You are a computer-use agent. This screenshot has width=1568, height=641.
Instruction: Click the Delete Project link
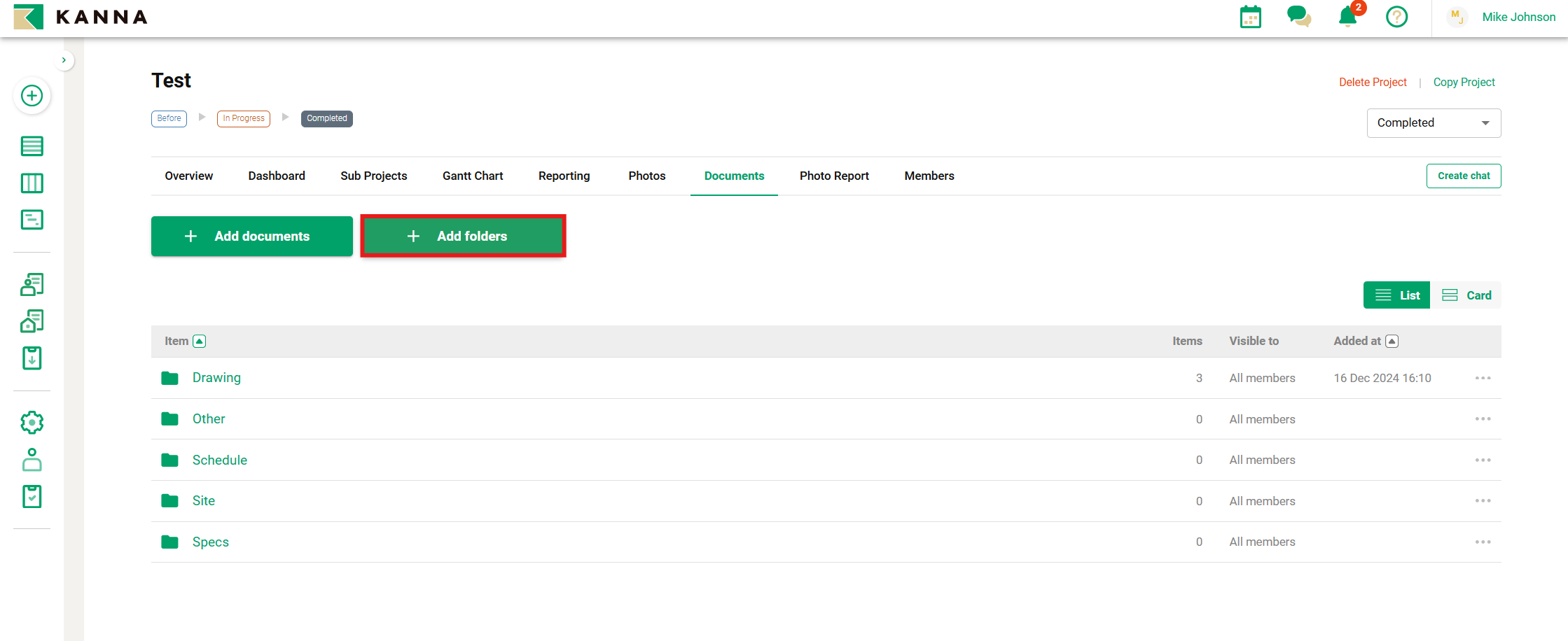coord(1372,83)
